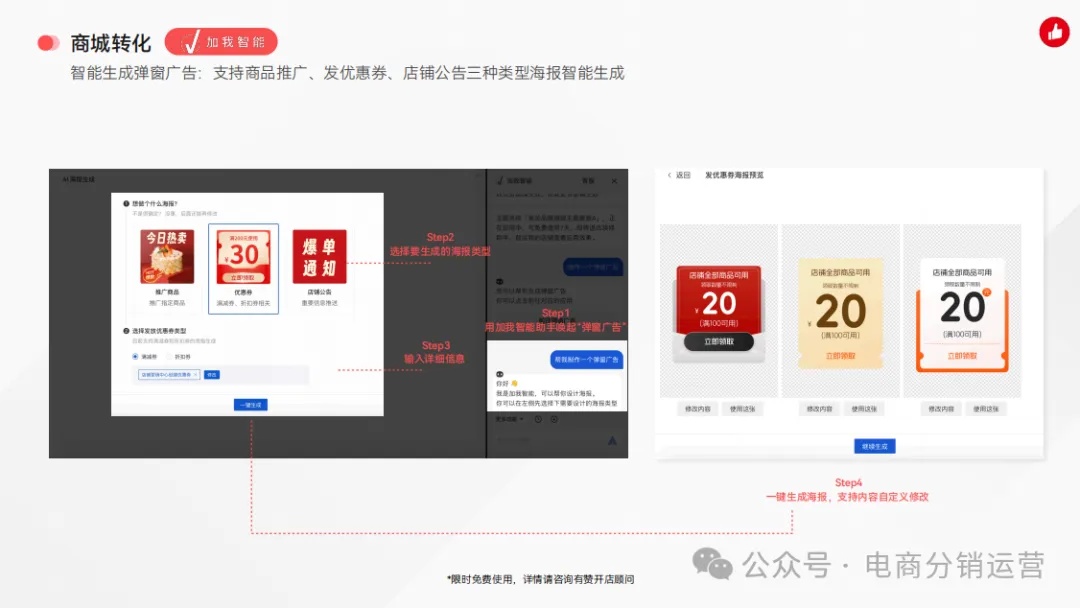The width and height of the screenshot is (1080, 608).
Task: Click the 发优惠券海报预览 page title
Action: pyautogui.click(x=734, y=176)
